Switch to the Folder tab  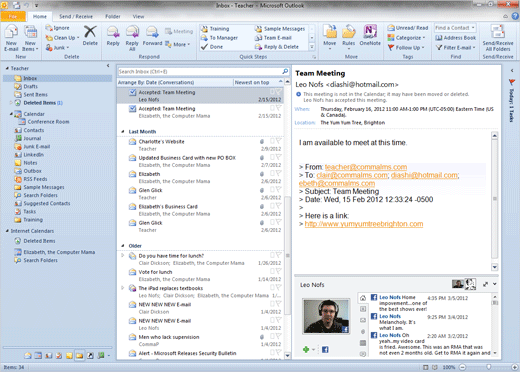[113, 16]
